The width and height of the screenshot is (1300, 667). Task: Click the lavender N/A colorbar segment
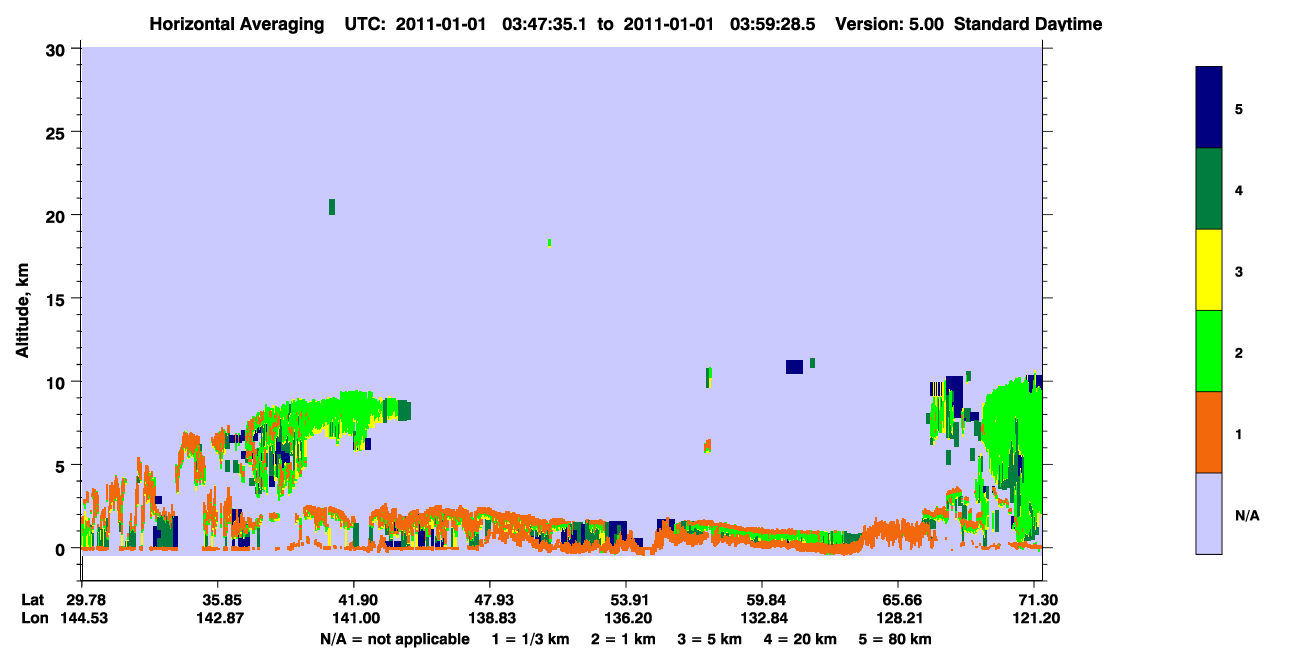(x=1209, y=513)
